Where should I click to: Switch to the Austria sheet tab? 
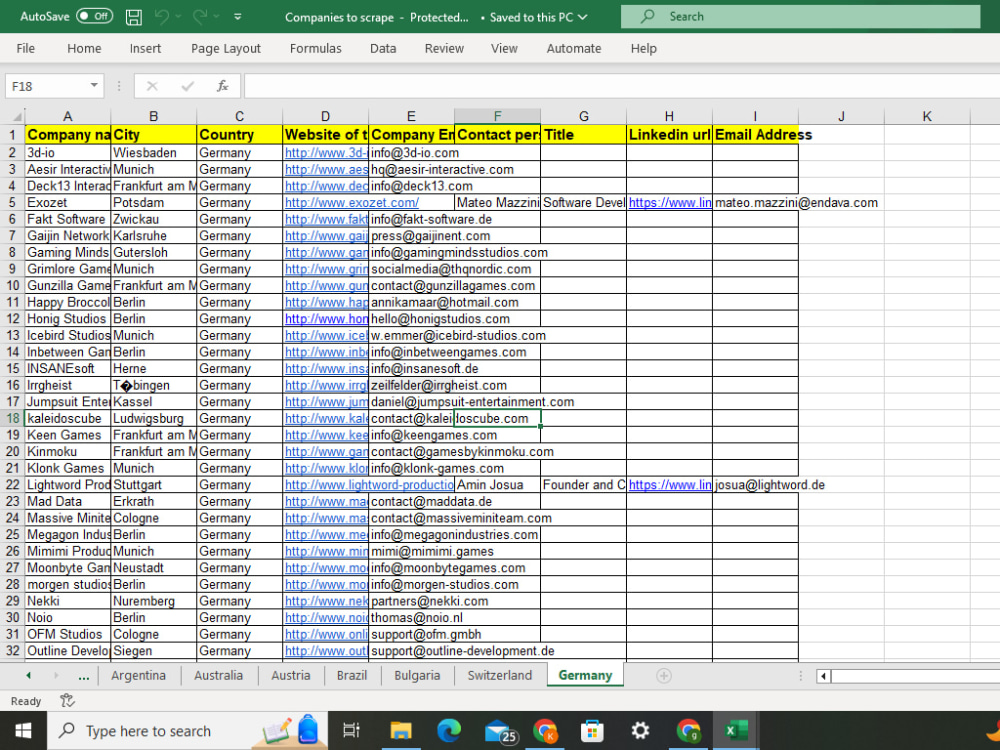(x=291, y=675)
